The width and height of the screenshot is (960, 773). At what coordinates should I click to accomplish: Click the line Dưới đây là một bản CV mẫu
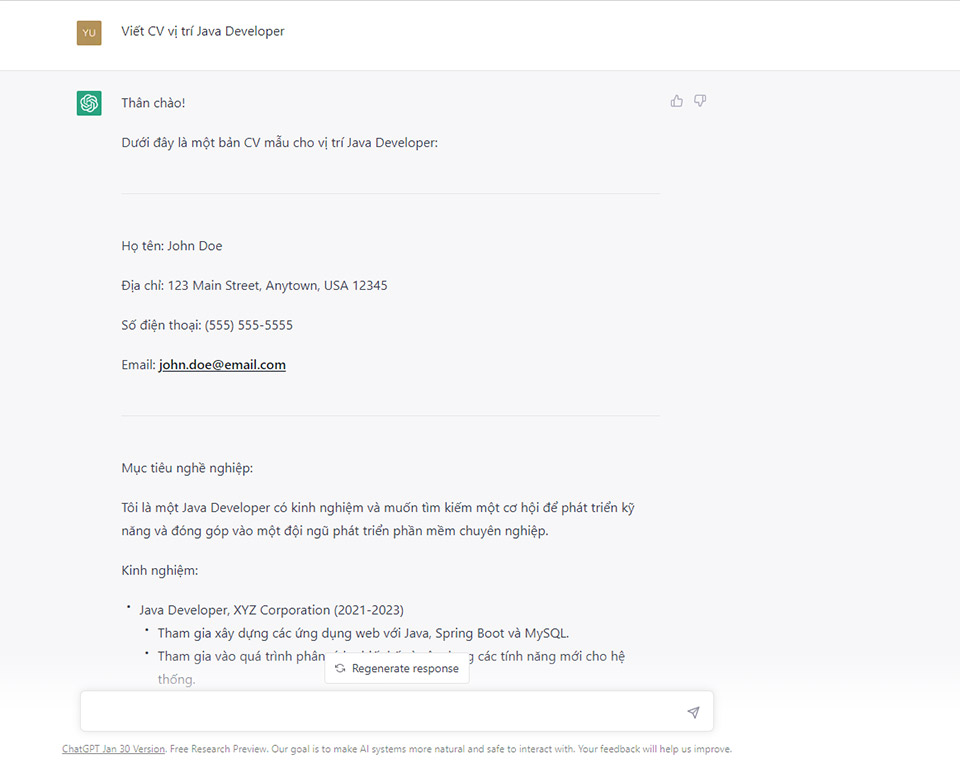[x=279, y=143]
